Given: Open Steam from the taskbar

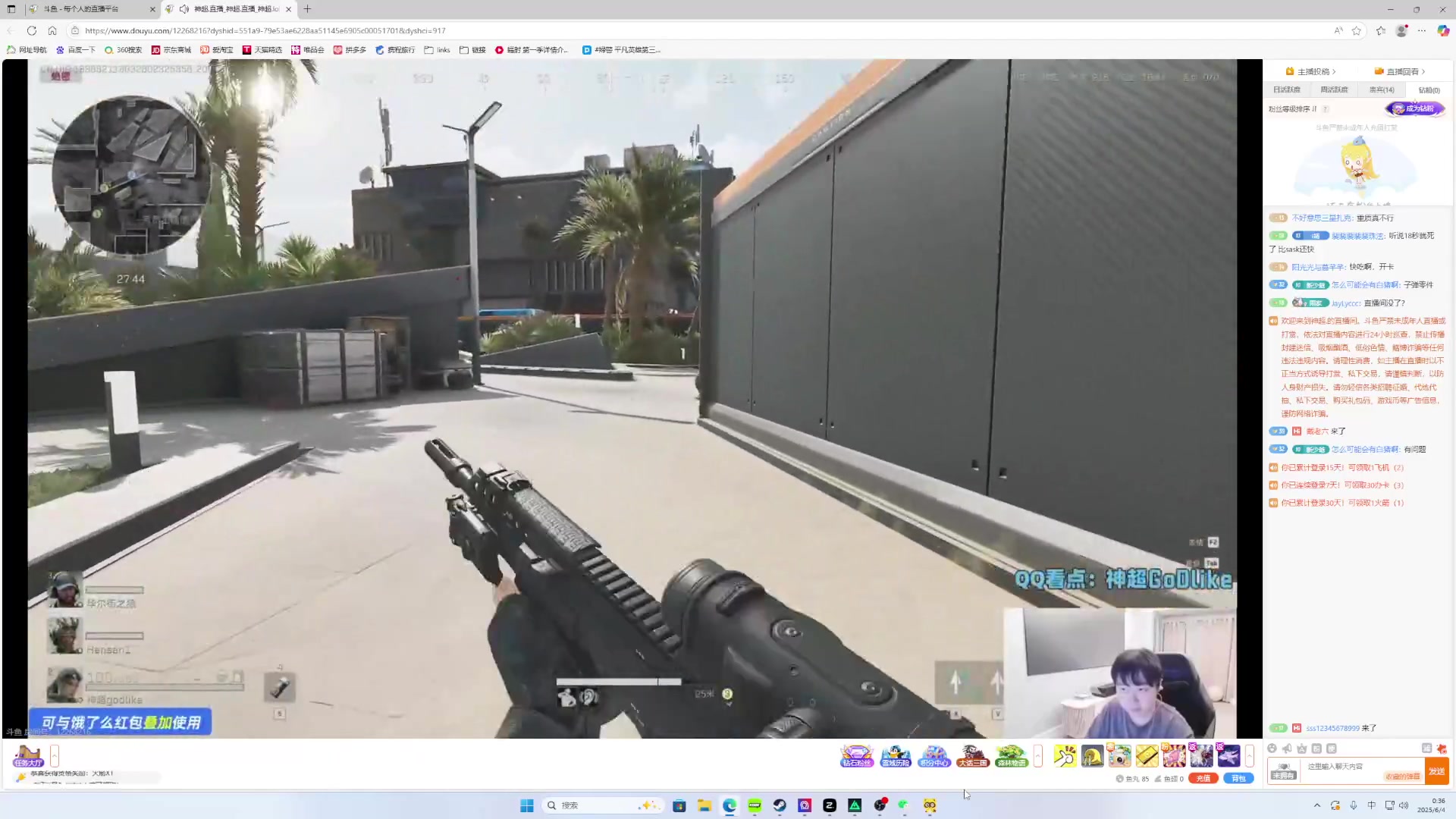Looking at the screenshot, I should [780, 805].
